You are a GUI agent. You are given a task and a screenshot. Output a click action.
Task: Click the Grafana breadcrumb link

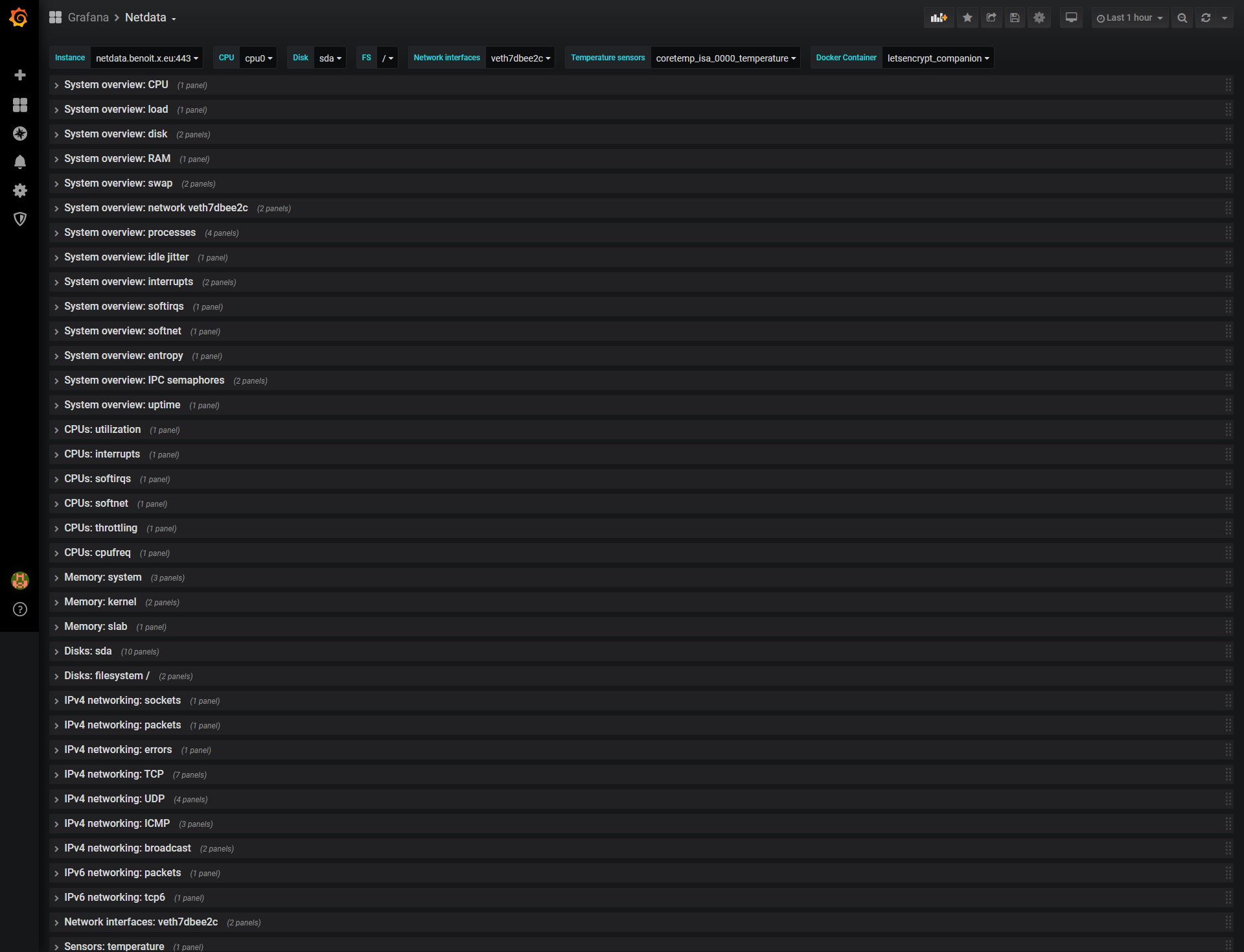tap(88, 17)
